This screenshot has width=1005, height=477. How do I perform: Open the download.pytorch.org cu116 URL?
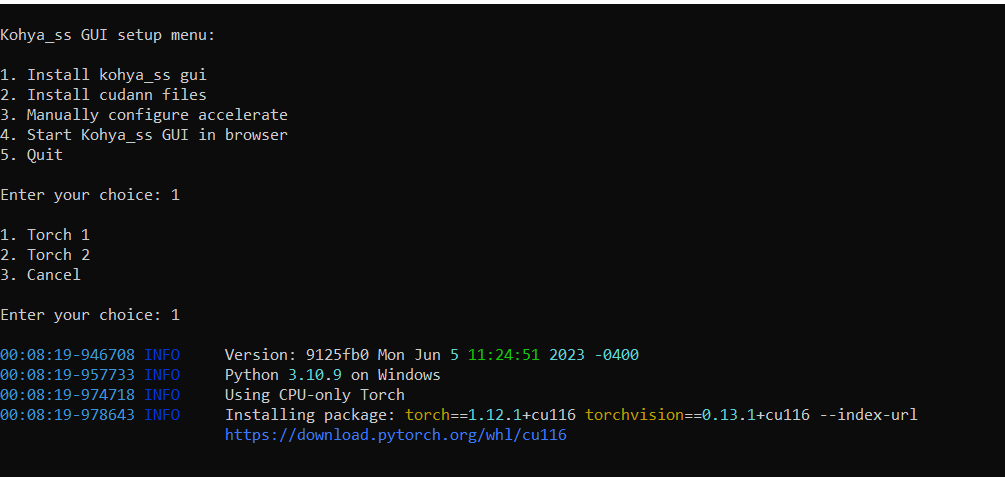coord(396,435)
